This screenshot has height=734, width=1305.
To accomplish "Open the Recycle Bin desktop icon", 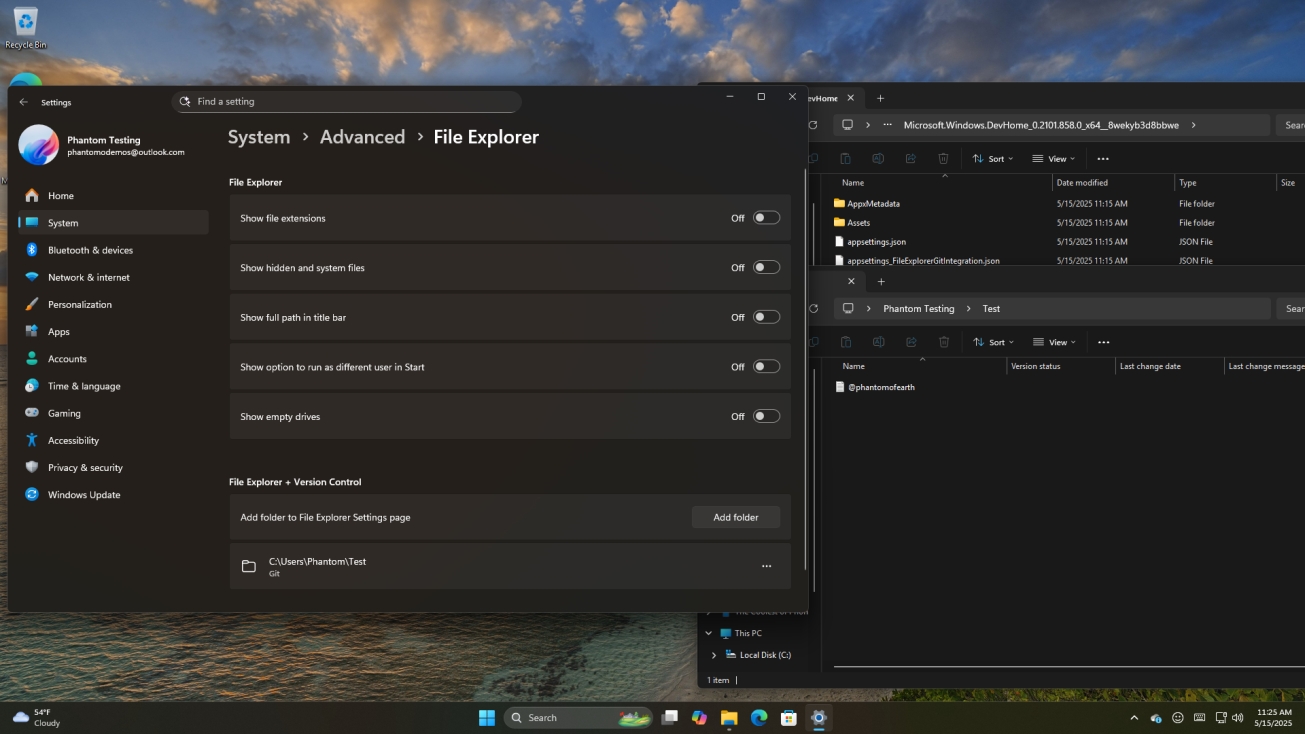I will tap(25, 28).
